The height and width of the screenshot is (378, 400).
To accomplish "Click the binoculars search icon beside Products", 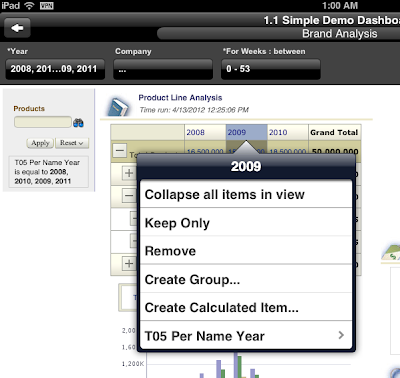I will (78, 123).
